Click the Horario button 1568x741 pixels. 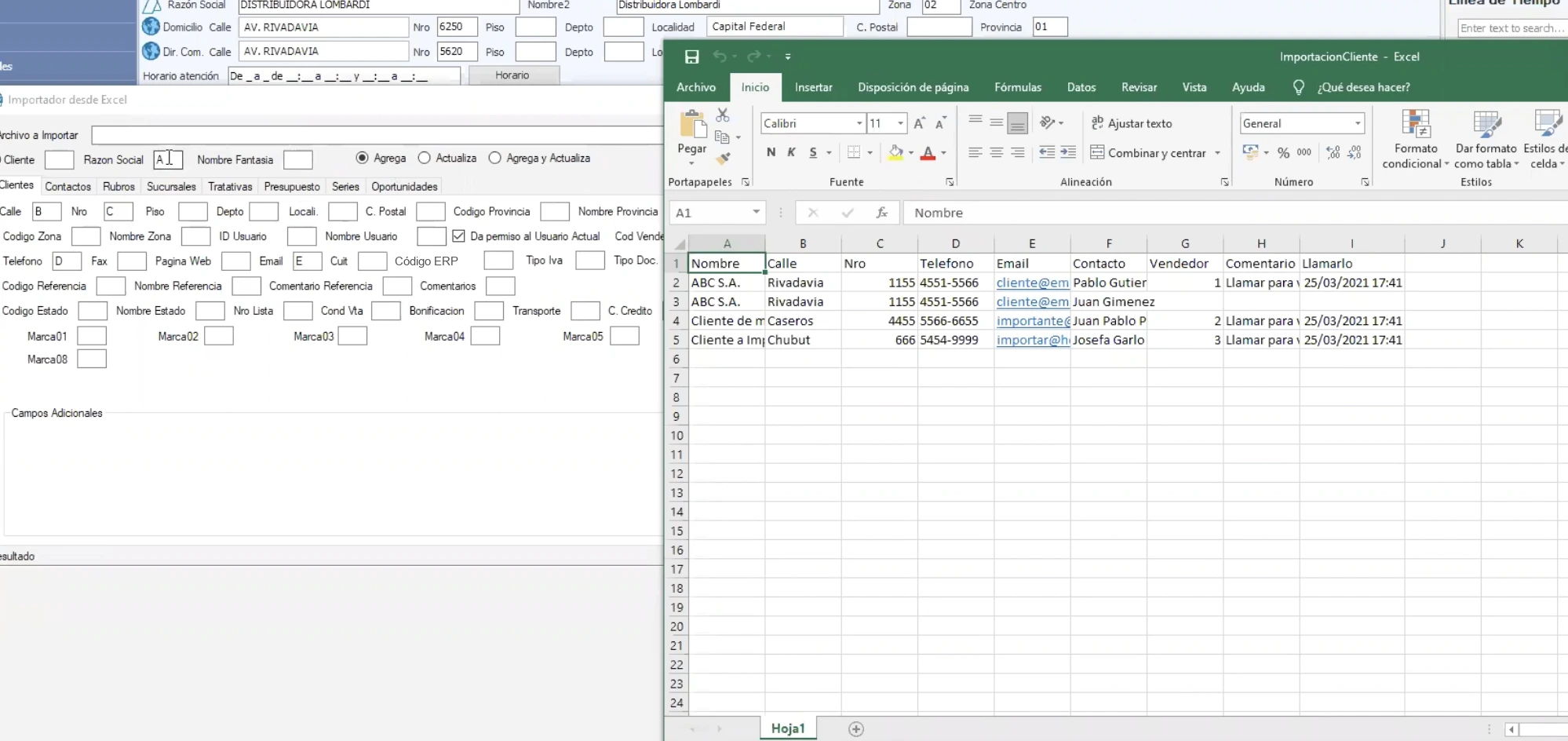512,75
